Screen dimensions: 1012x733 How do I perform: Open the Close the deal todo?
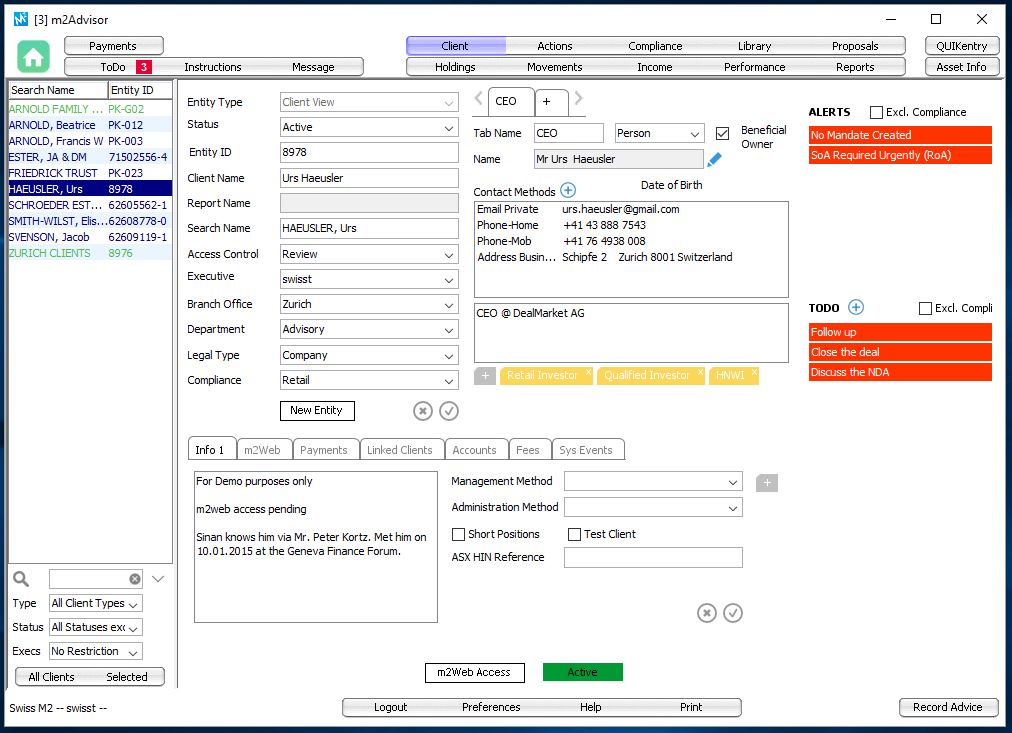(x=900, y=352)
